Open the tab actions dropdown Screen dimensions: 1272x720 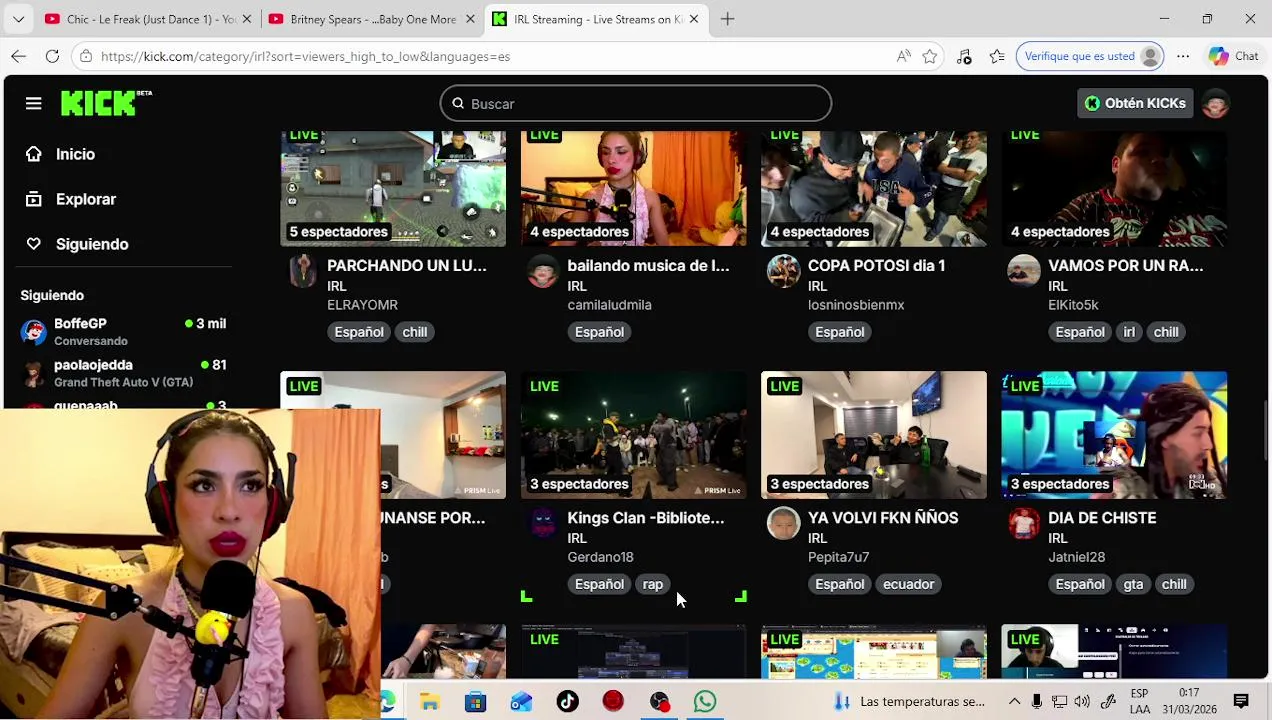pos(19,19)
